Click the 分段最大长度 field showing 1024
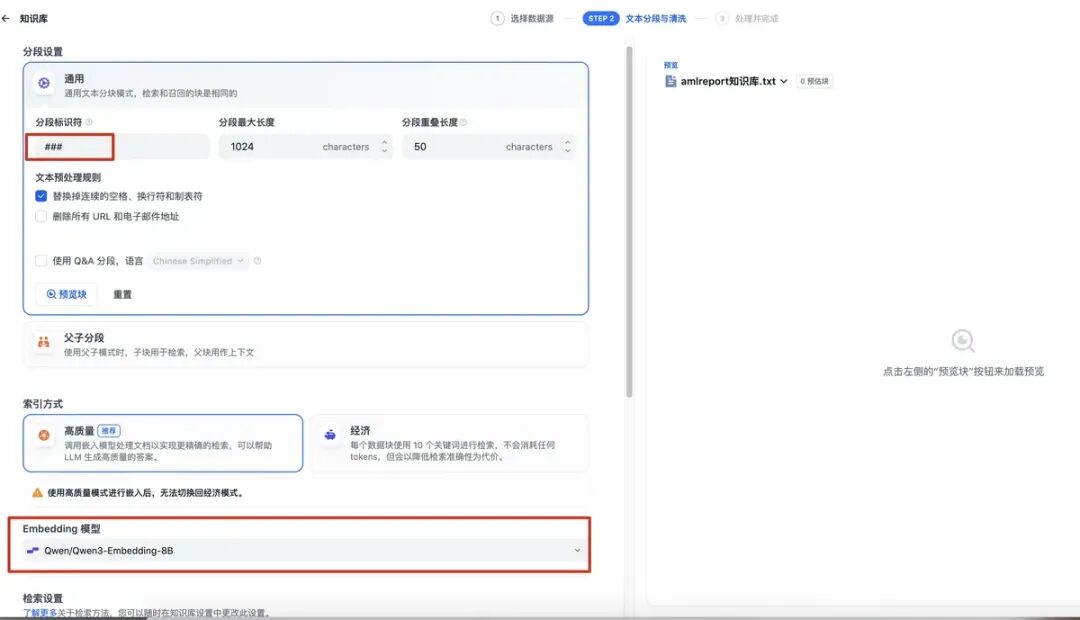1080x620 pixels. pyautogui.click(x=305, y=147)
